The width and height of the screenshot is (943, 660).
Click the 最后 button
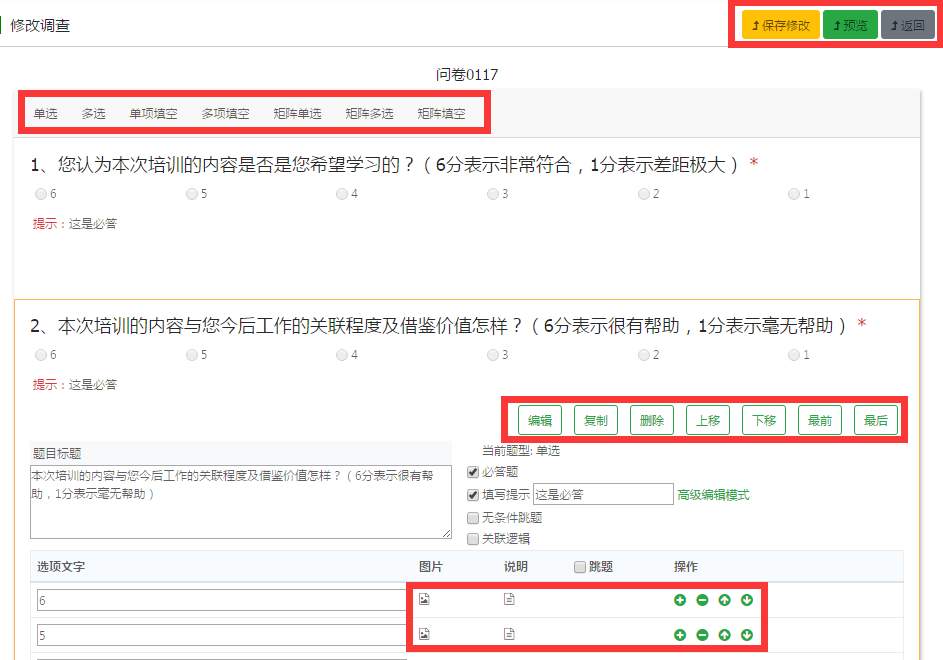[x=876, y=420]
